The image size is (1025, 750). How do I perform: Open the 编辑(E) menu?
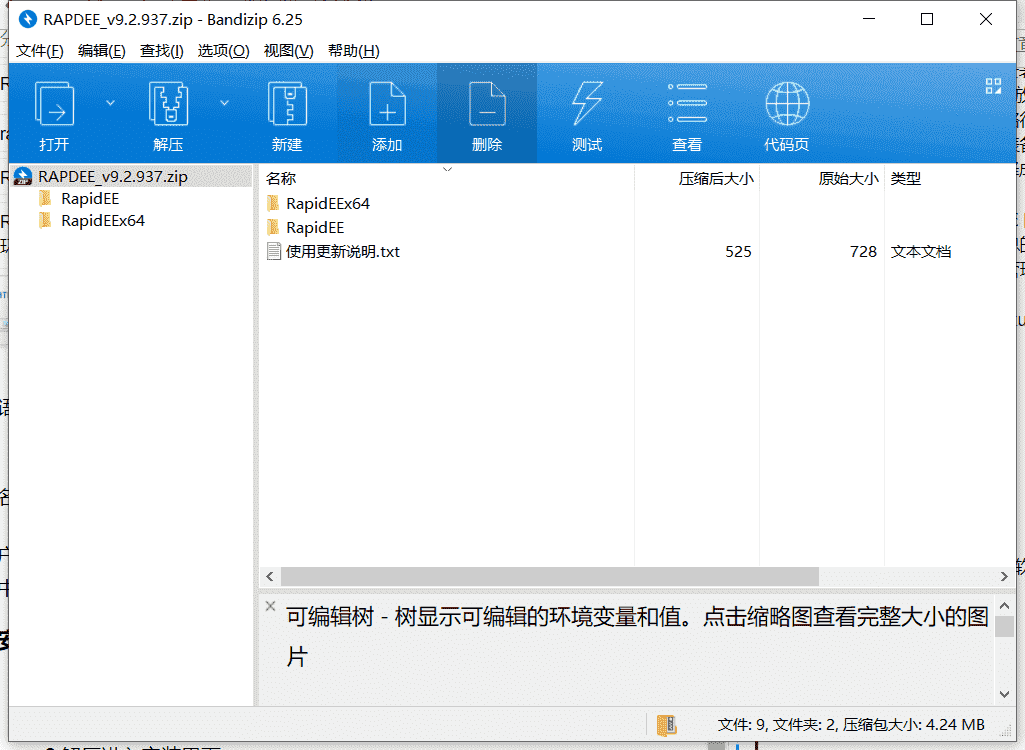click(x=101, y=51)
